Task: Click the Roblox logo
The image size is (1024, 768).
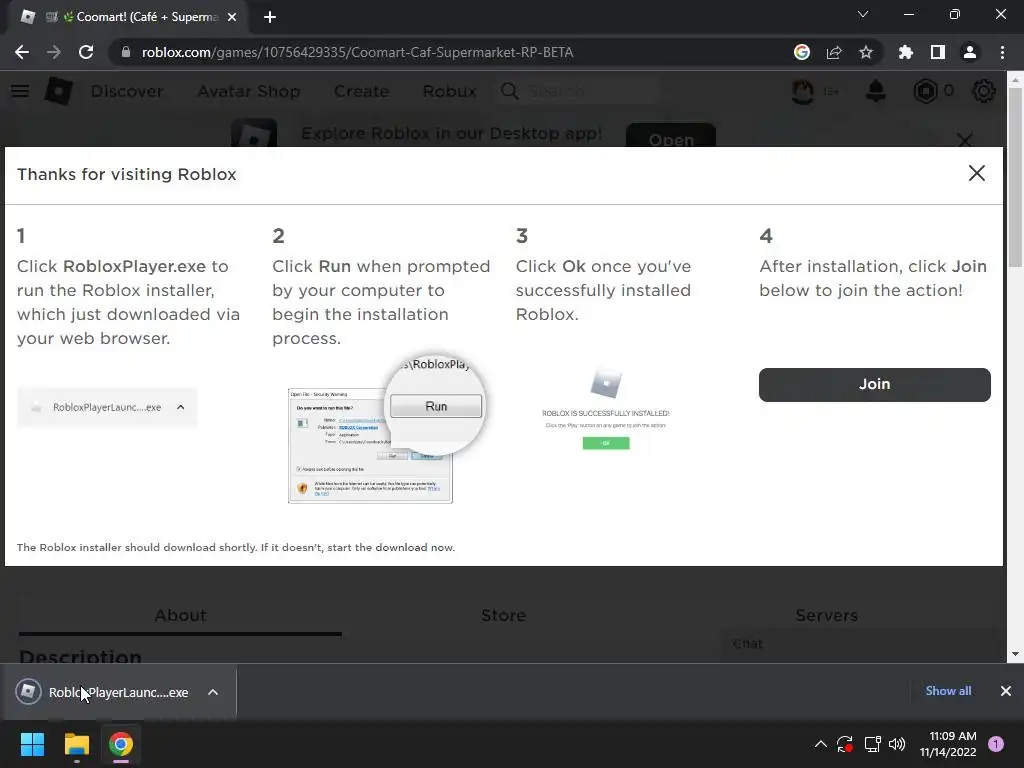Action: pyautogui.click(x=58, y=91)
